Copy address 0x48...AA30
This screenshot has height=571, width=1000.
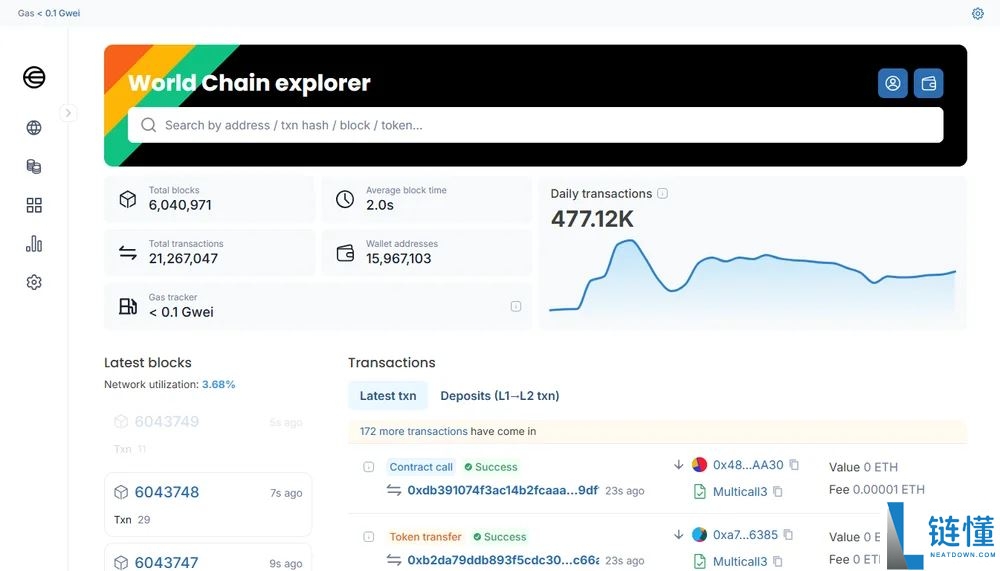click(794, 464)
